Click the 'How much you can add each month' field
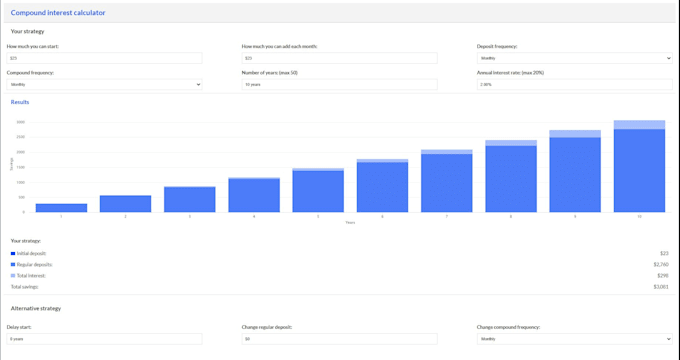The height and width of the screenshot is (360, 680). tap(340, 58)
